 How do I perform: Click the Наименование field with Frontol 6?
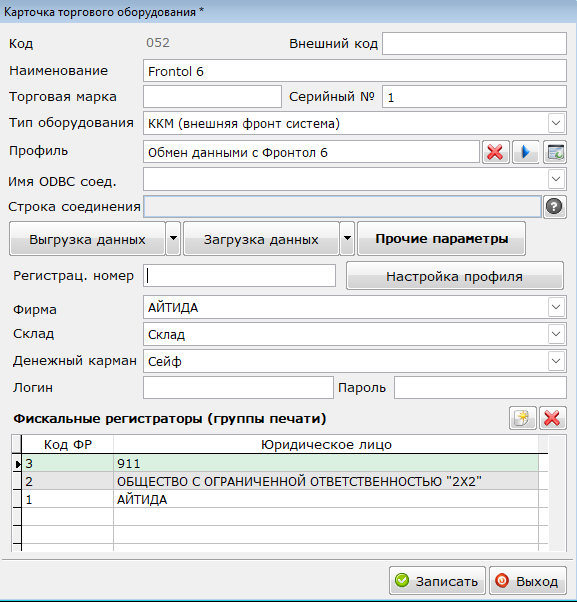[355, 71]
